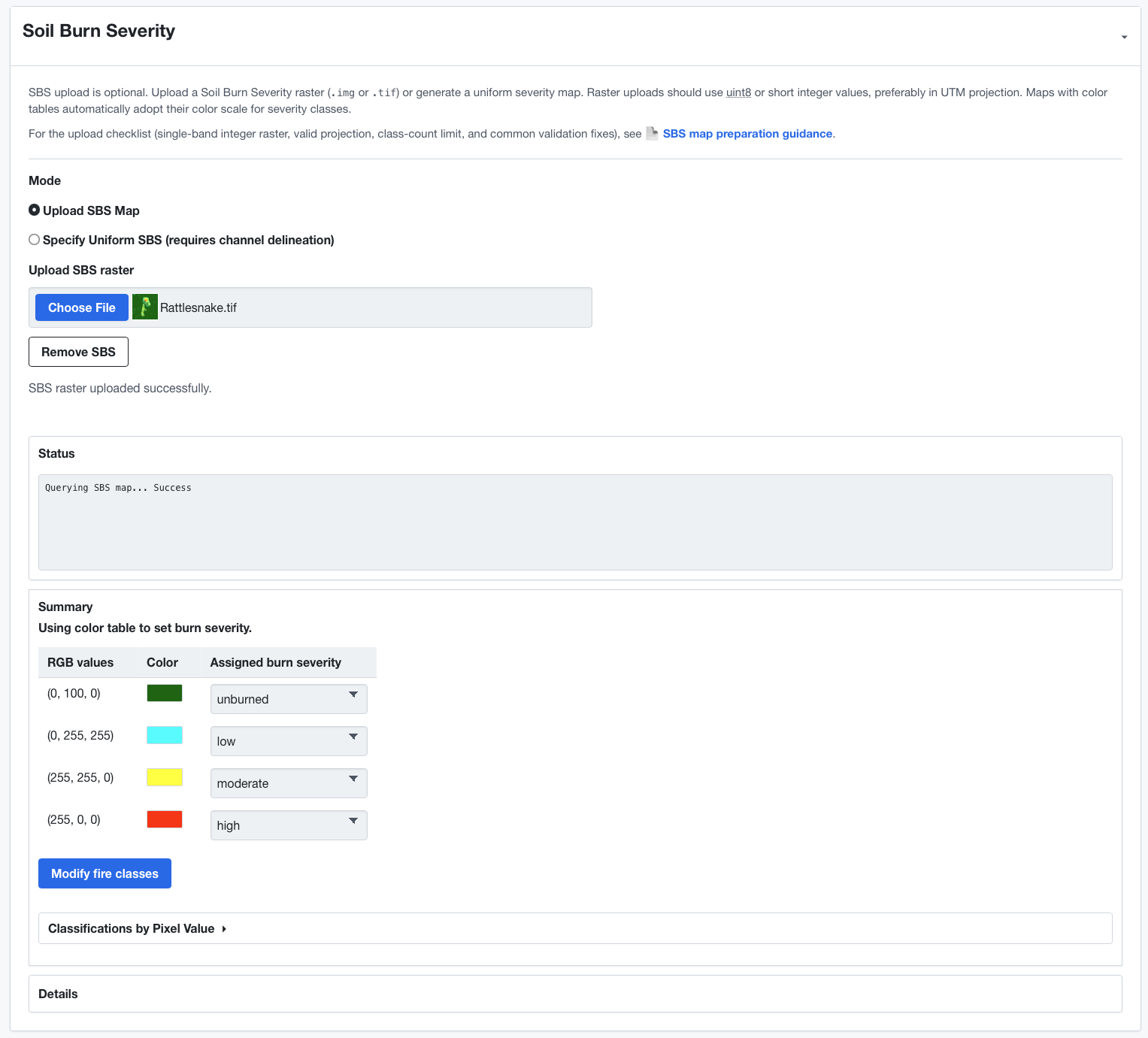The image size is (1148, 1038).
Task: Open SBS map preparation guidance link
Action: [747, 134]
